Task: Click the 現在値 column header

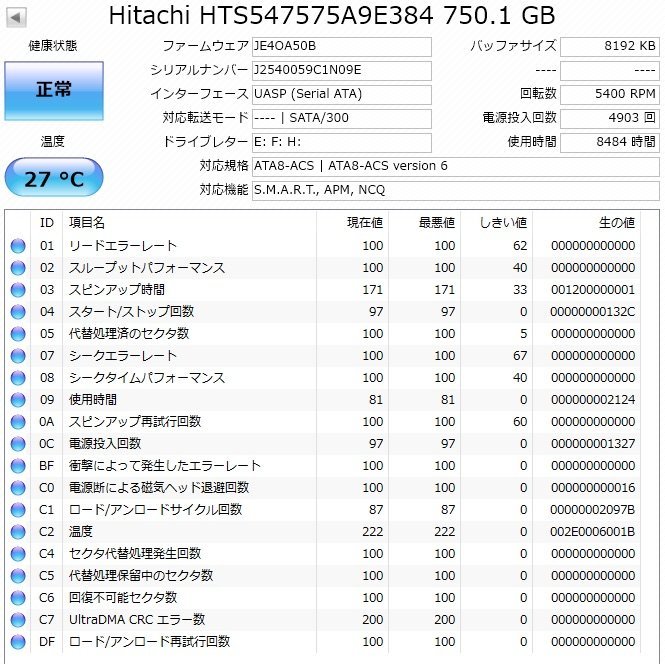Action: [x=364, y=222]
